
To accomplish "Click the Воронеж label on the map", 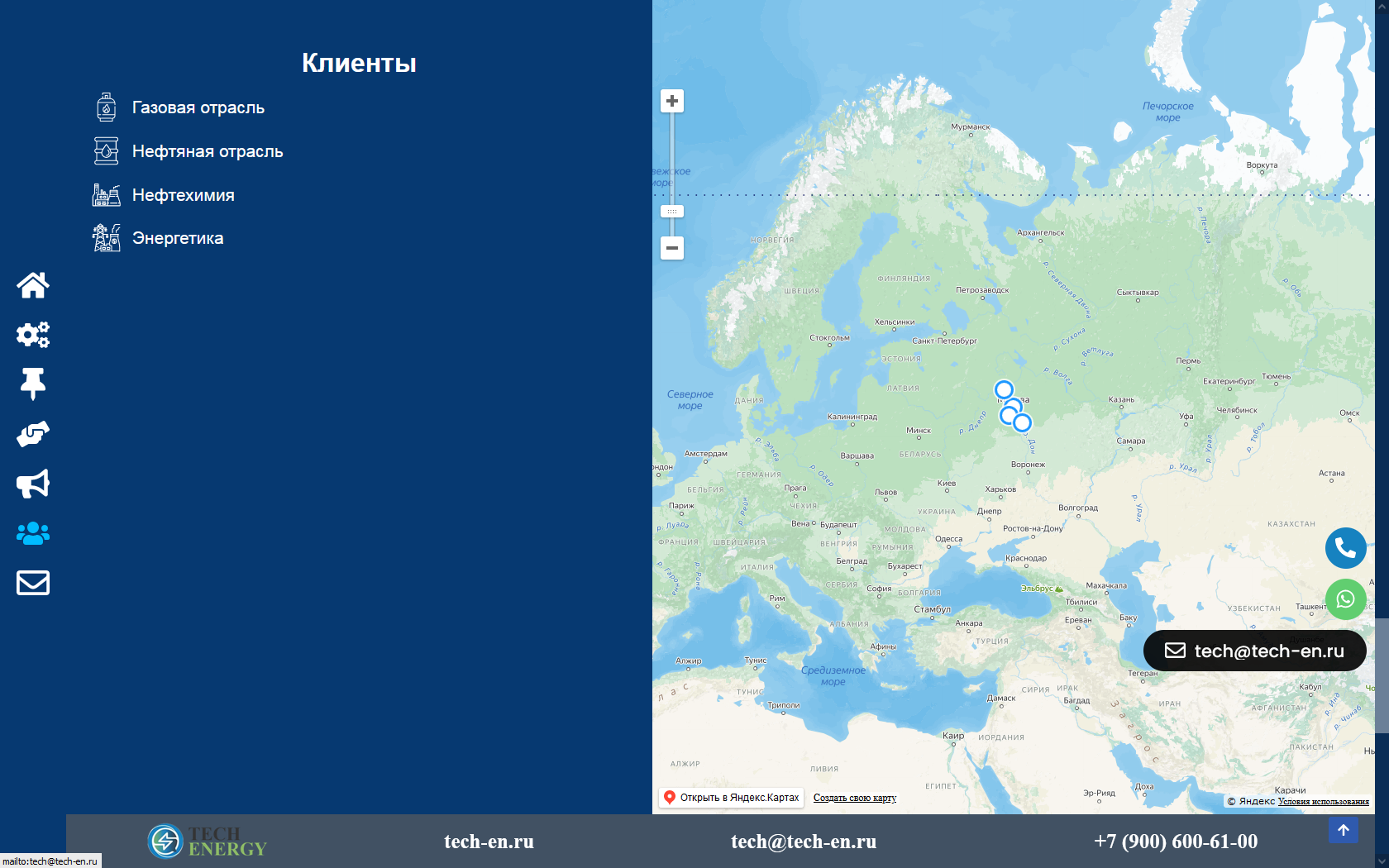I will [1028, 464].
